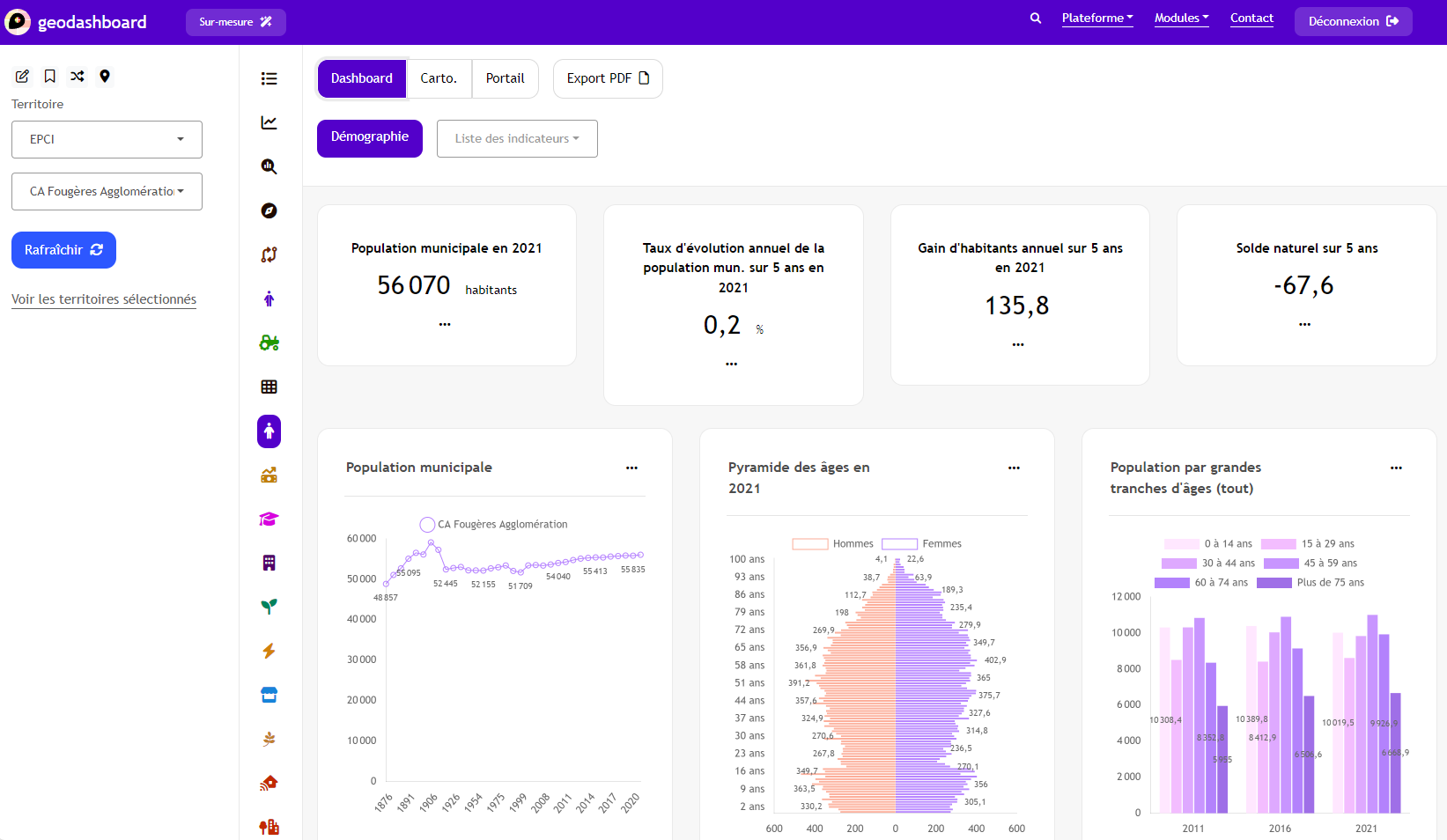Open the line chart icon in sidebar
The height and width of the screenshot is (840, 1447).
point(269,122)
